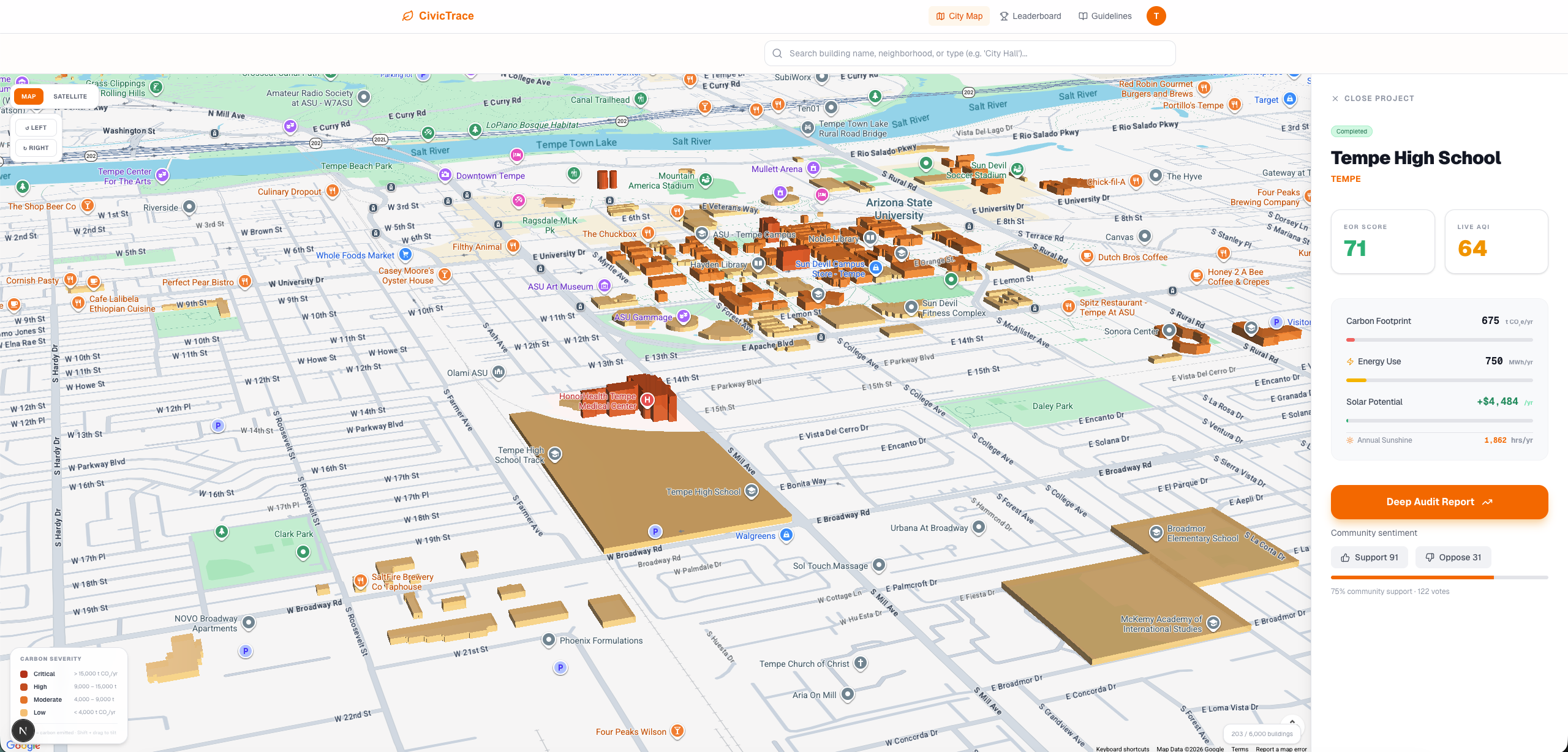Click the Next.js N badge icon
This screenshot has width=1568, height=752.
pyautogui.click(x=23, y=731)
